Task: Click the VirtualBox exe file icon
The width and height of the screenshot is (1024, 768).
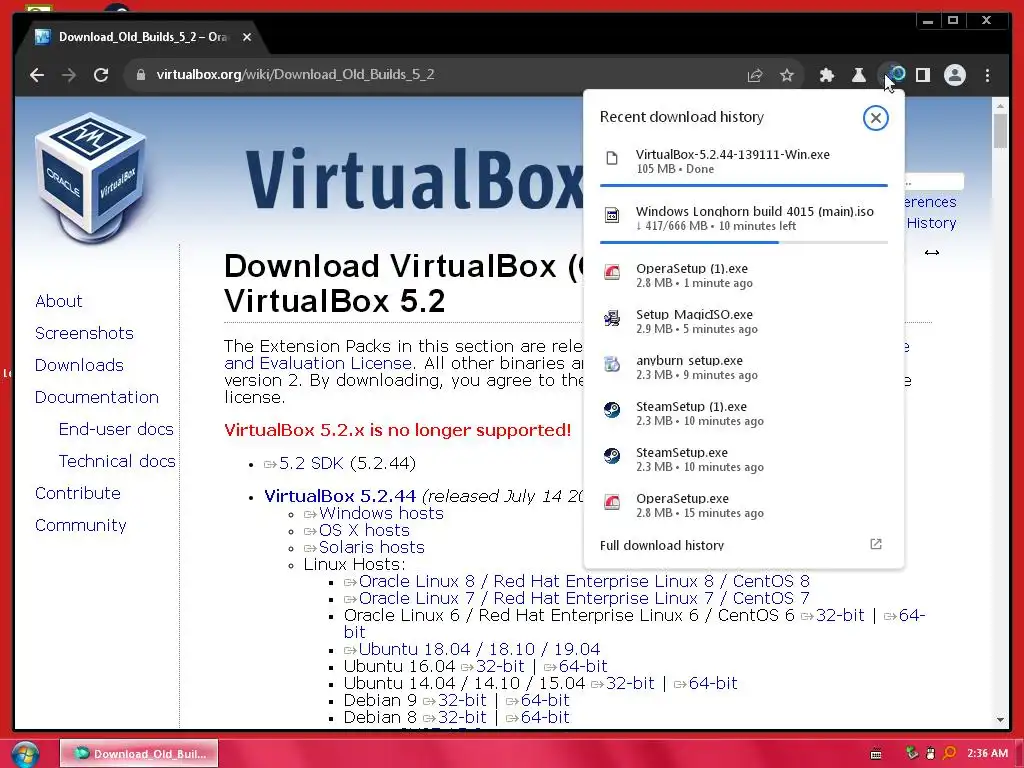Action: (612, 158)
